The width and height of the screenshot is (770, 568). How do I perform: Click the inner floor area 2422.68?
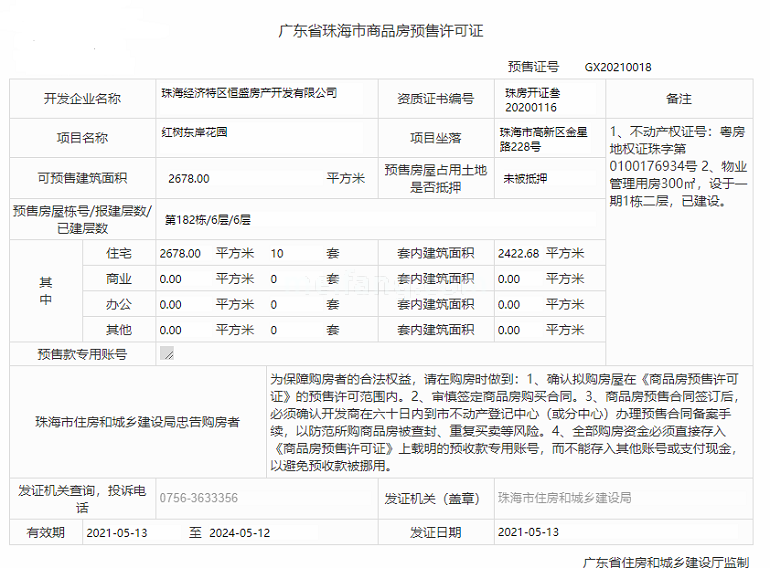tap(518, 253)
